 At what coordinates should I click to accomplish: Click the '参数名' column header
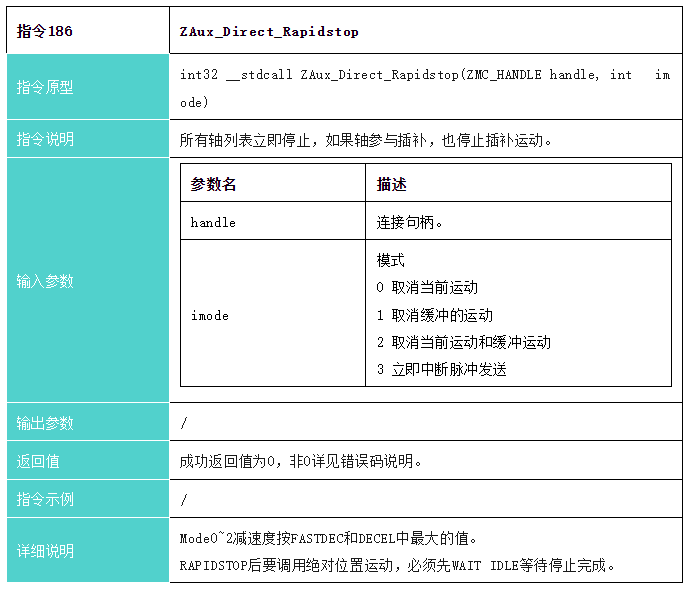pos(273,183)
